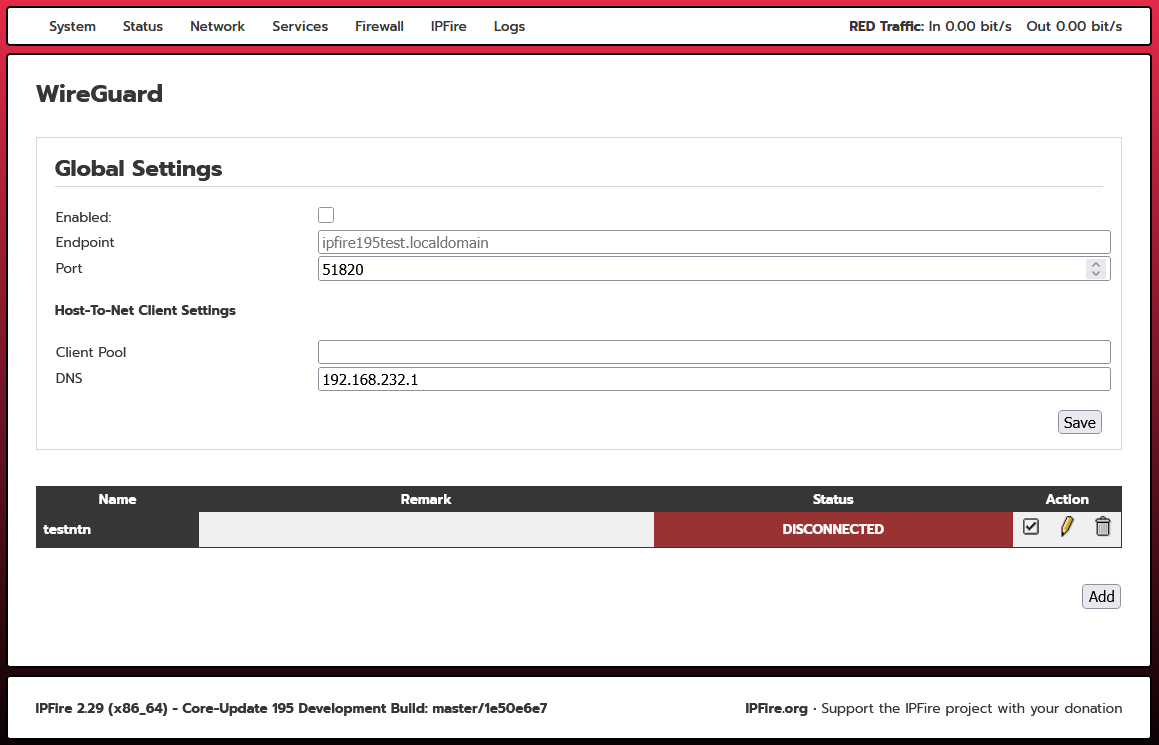Click the empty Remark cell for testntn
This screenshot has width=1159, height=745.
click(x=426, y=529)
